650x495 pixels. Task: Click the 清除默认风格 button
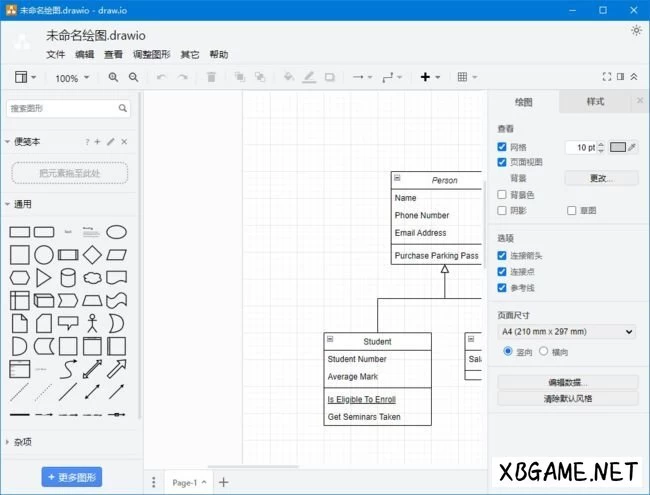(x=566, y=398)
